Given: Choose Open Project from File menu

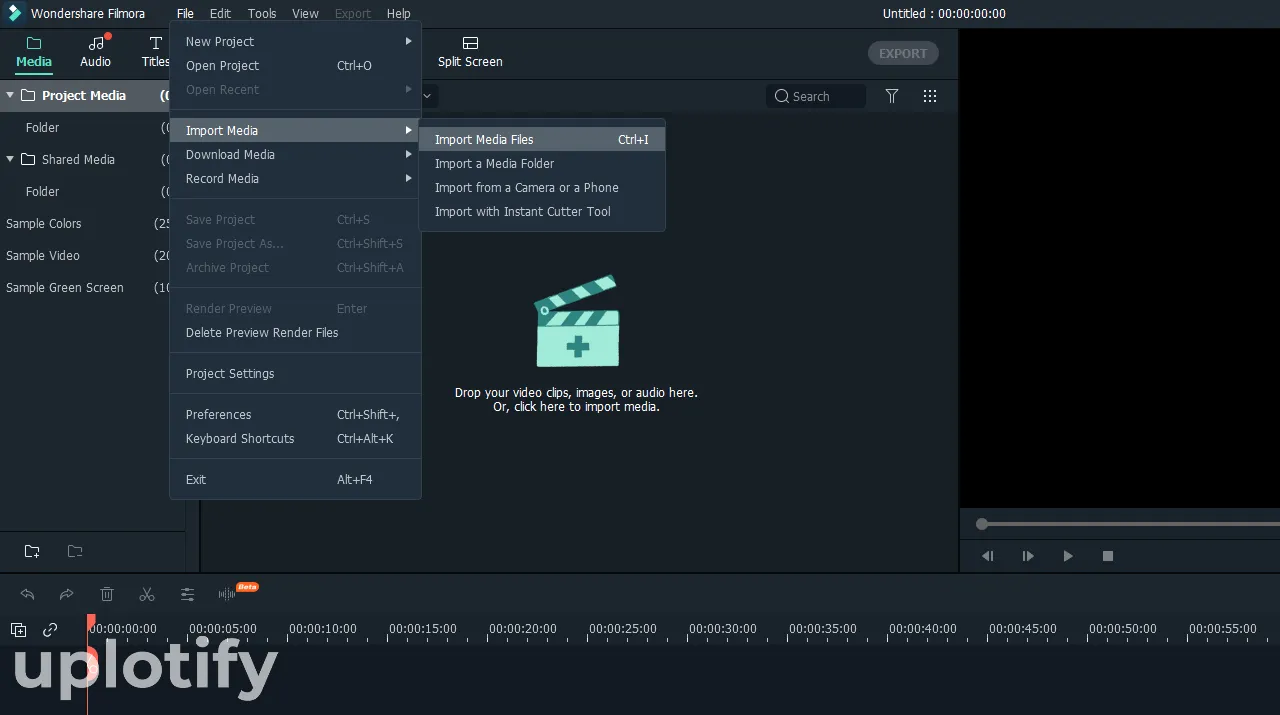Looking at the screenshot, I should pos(295,66).
